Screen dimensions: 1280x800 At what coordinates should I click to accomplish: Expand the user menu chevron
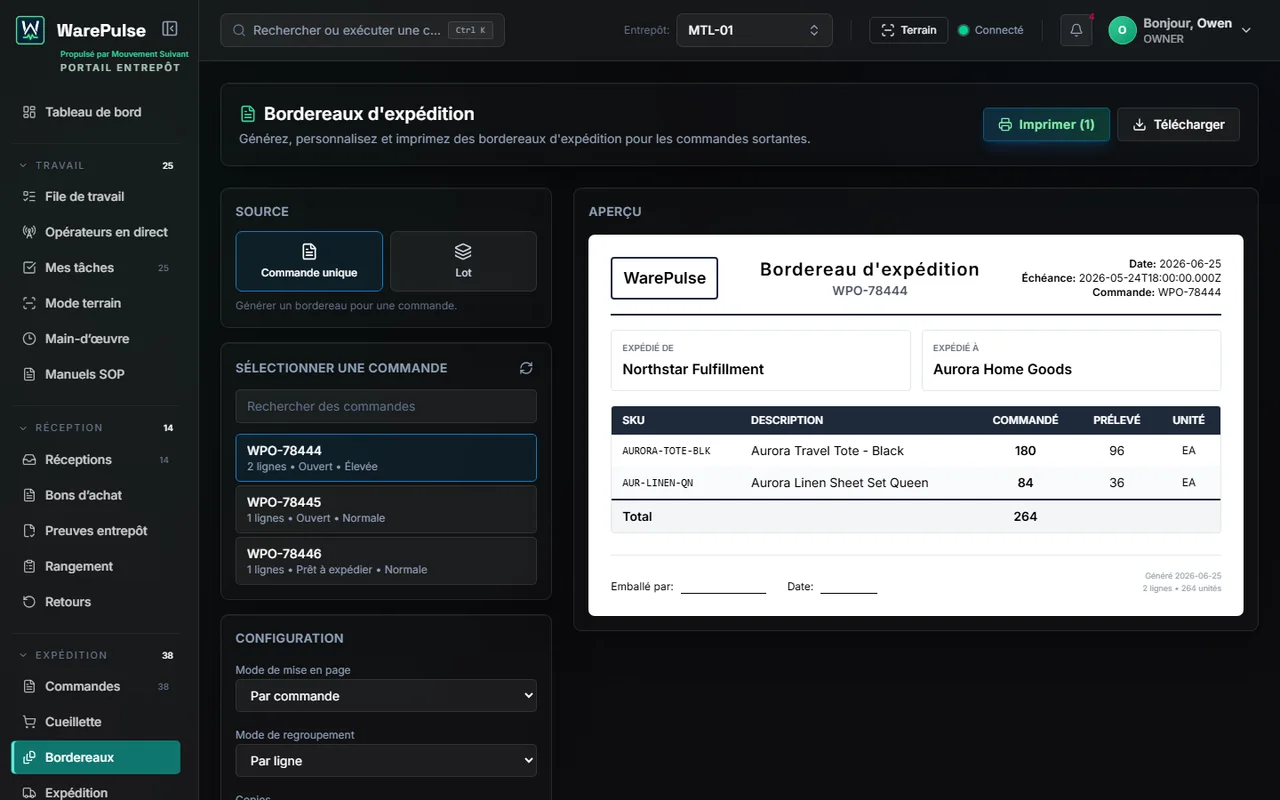tap(1246, 30)
